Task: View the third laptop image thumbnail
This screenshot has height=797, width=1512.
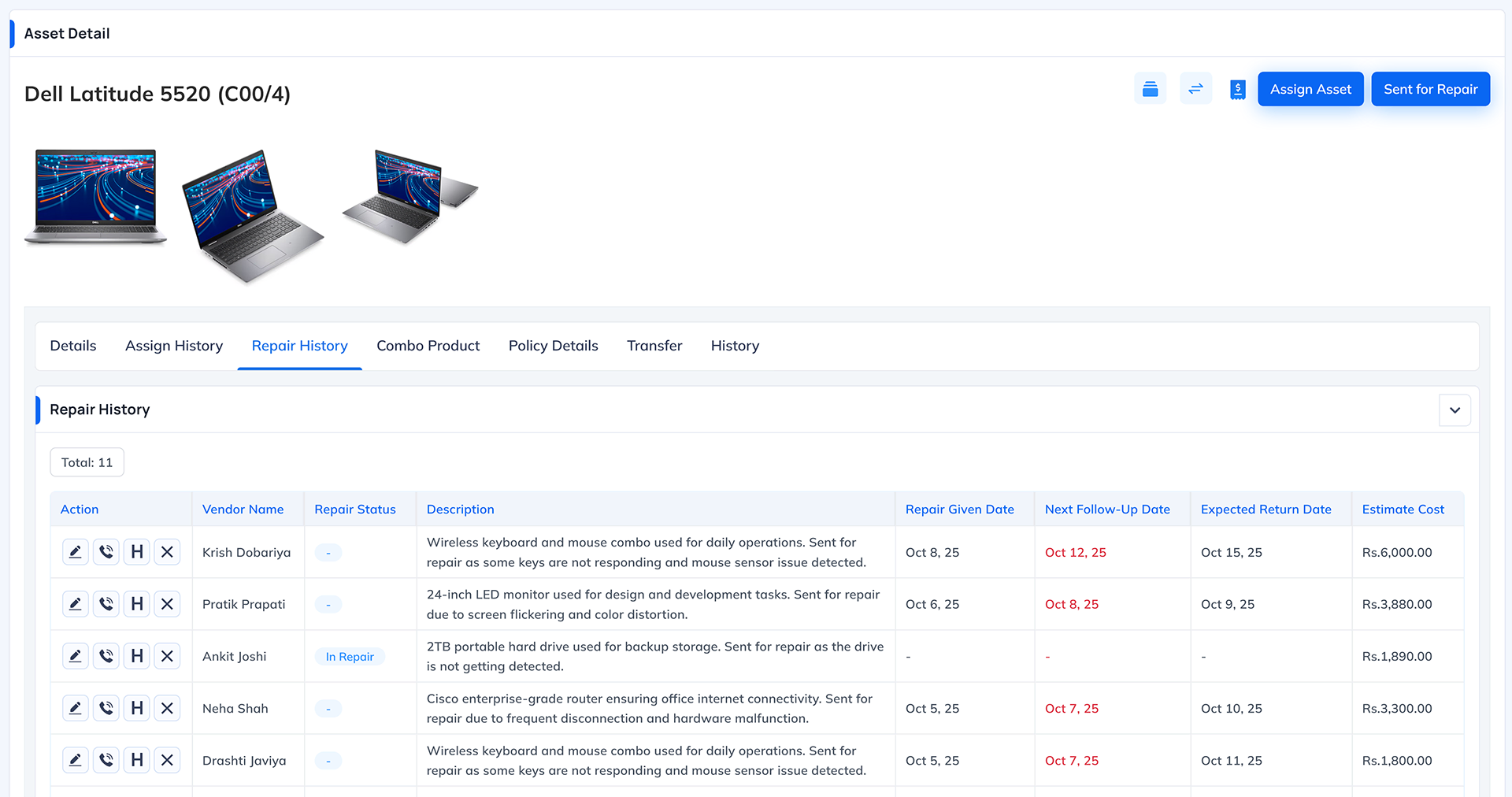Action: pyautogui.click(x=410, y=197)
